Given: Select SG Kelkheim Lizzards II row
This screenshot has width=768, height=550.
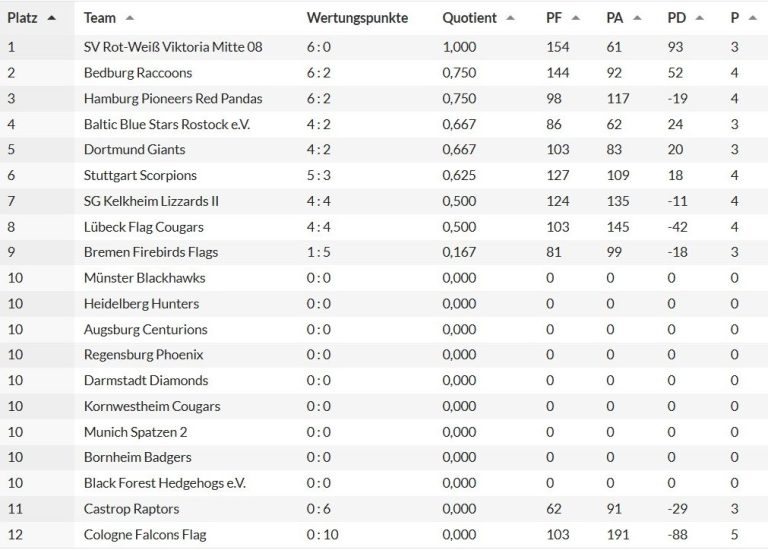Looking at the screenshot, I should 151,201.
